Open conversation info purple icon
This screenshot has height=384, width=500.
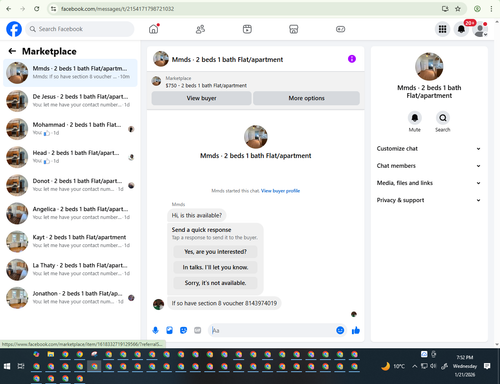tap(352, 59)
